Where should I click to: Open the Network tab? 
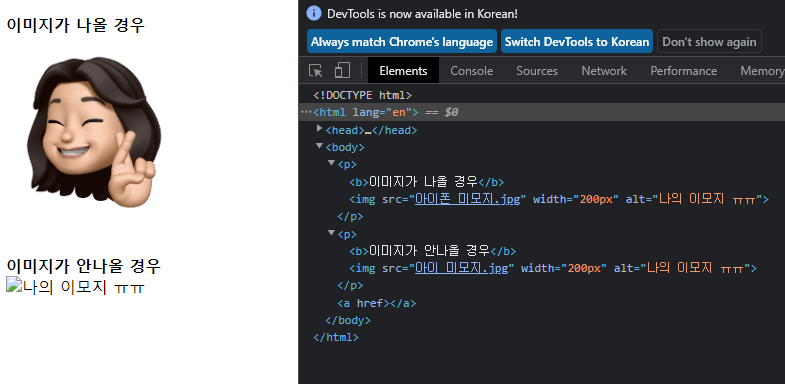point(604,71)
